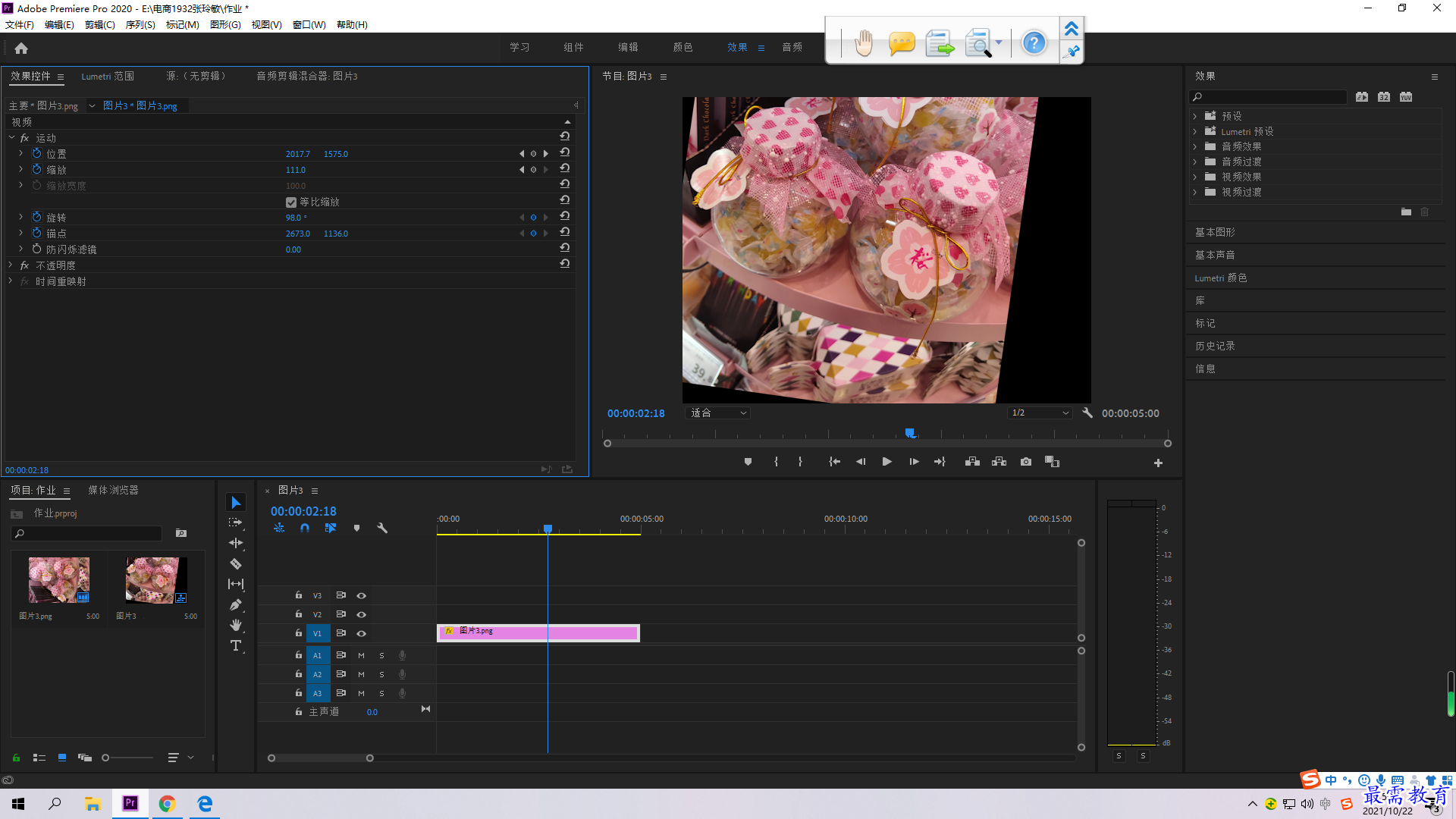Step back one frame in program monitor
The height and width of the screenshot is (819, 1456).
coord(861,462)
